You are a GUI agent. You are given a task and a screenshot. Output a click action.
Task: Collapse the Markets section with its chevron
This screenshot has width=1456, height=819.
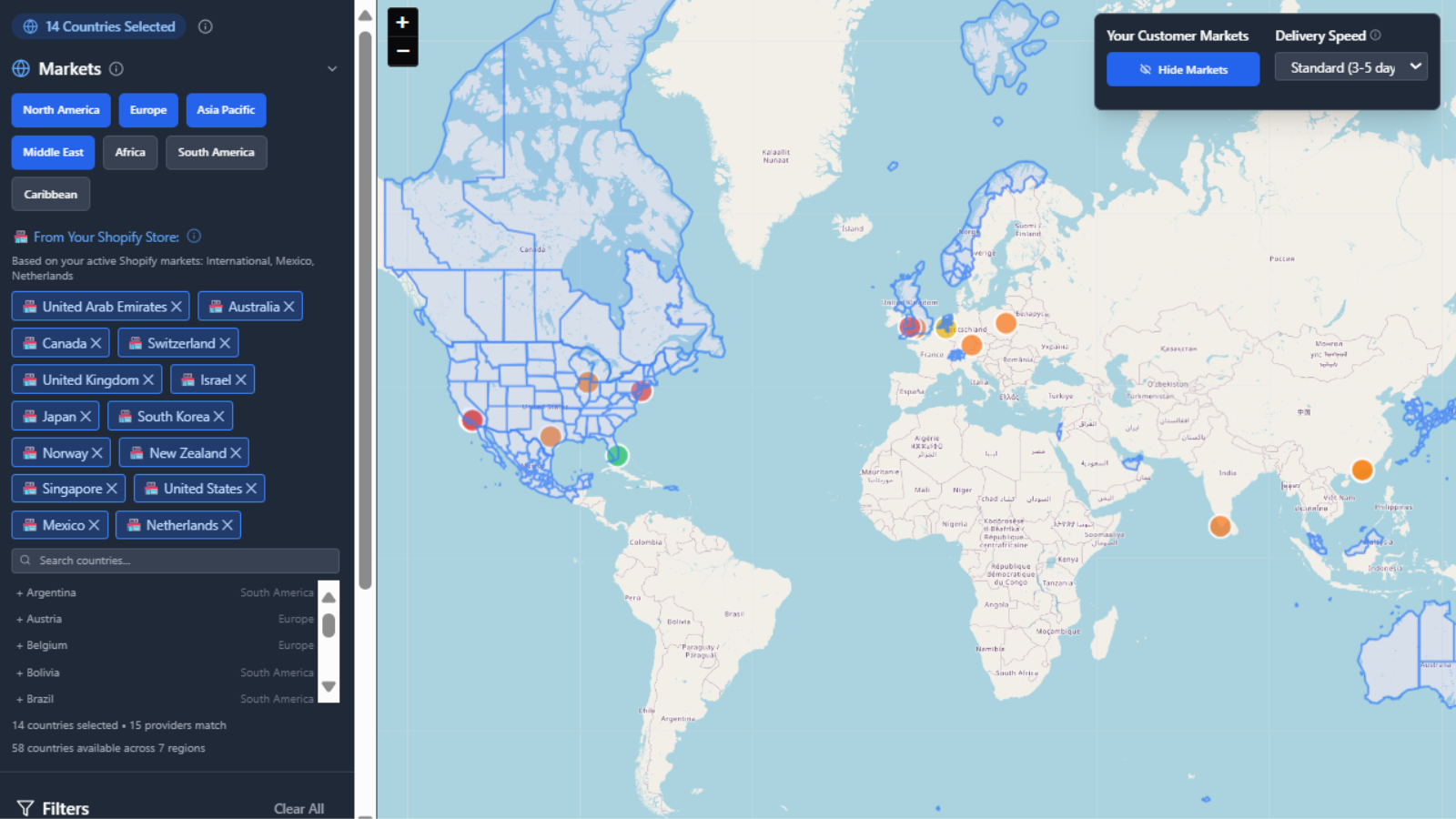click(332, 68)
